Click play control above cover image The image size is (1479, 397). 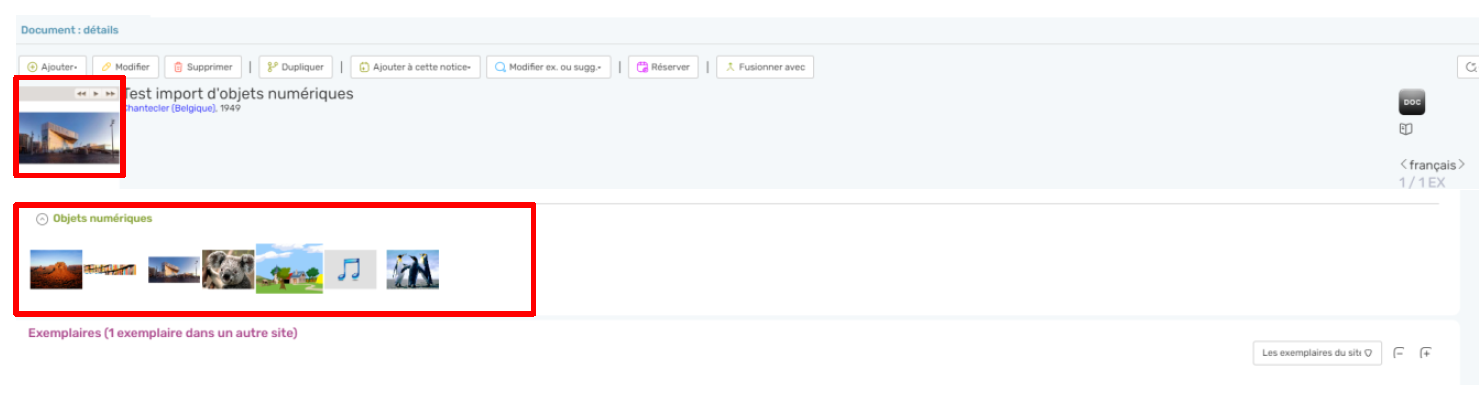(96, 94)
